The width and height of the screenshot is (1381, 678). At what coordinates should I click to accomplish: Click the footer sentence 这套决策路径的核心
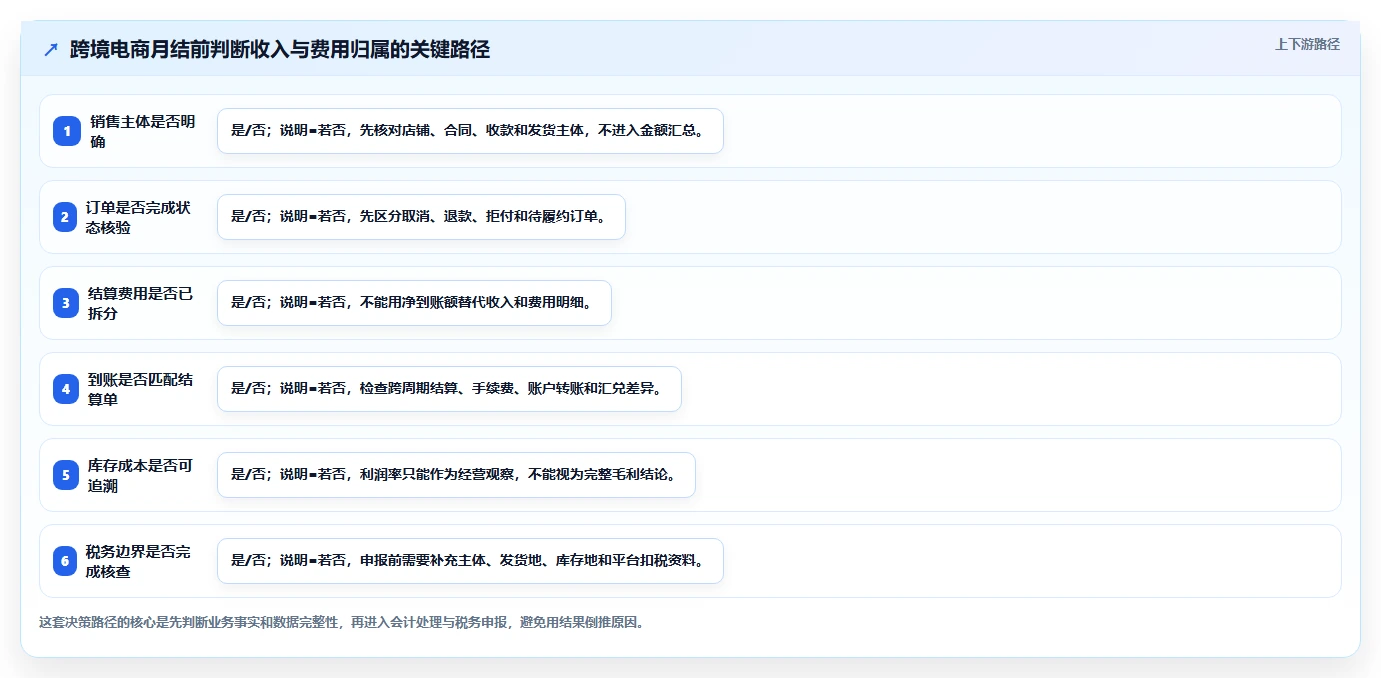tap(343, 622)
